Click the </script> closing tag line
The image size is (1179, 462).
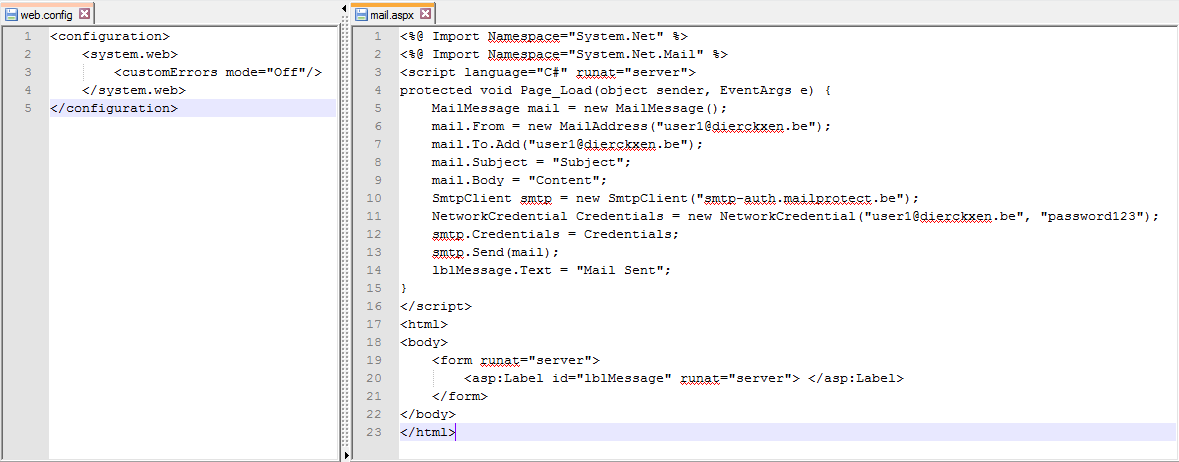pos(436,307)
